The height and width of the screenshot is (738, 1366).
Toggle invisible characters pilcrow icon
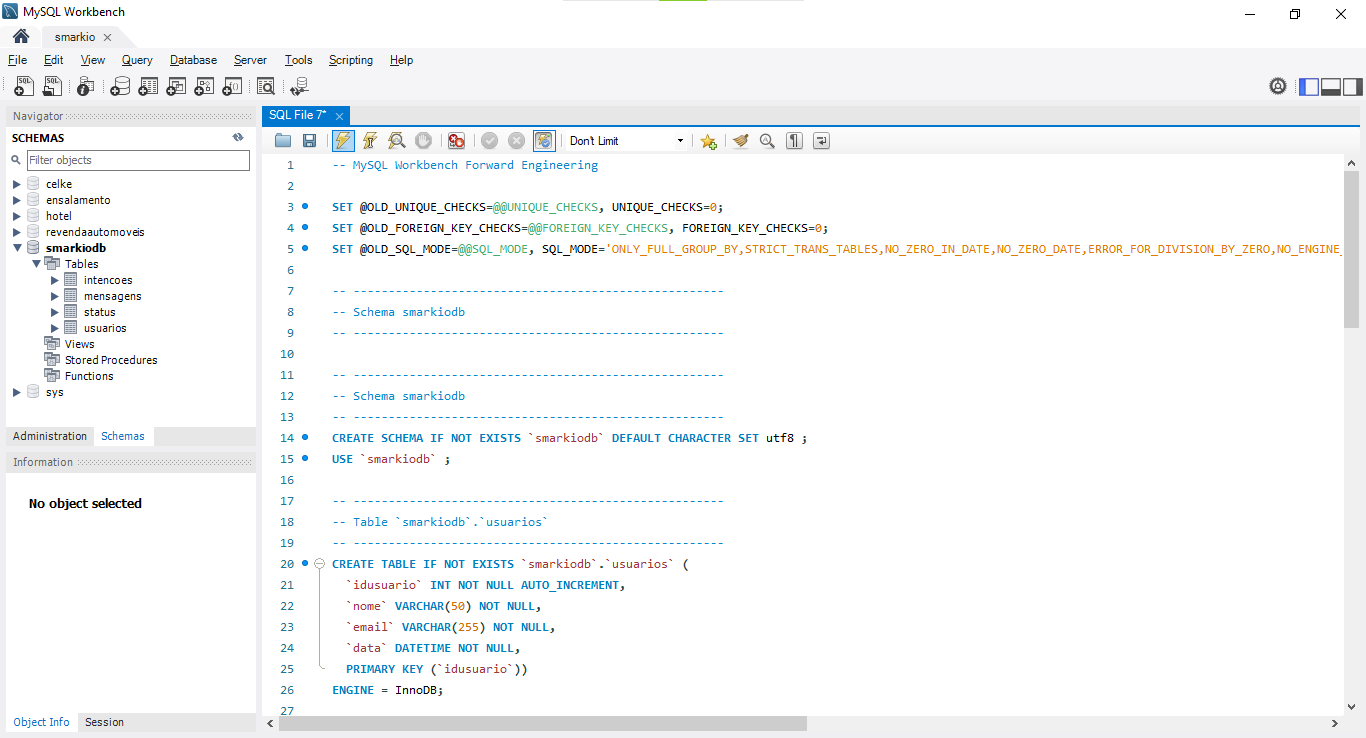[794, 141]
